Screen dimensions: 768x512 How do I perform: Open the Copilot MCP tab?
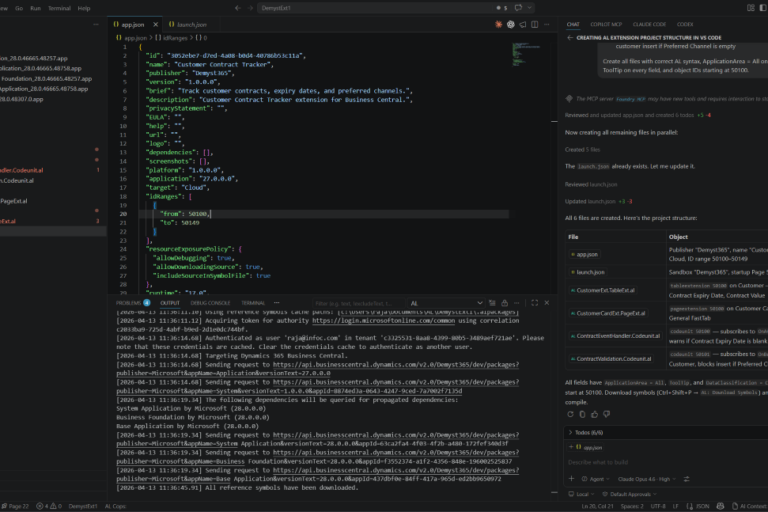pos(606,24)
